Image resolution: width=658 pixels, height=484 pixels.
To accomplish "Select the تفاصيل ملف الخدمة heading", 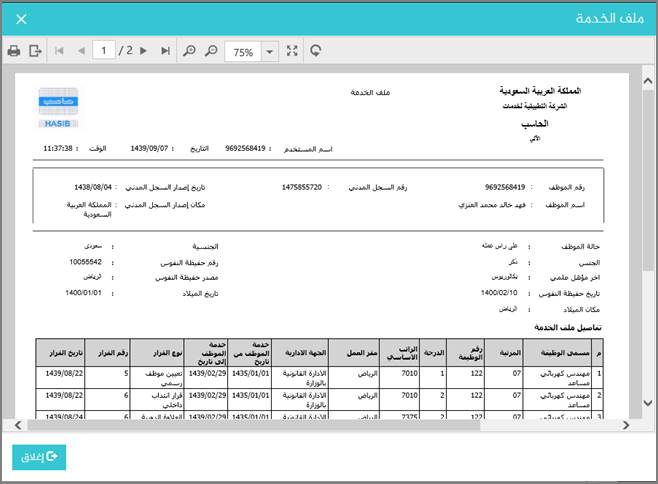I will [x=568, y=327].
